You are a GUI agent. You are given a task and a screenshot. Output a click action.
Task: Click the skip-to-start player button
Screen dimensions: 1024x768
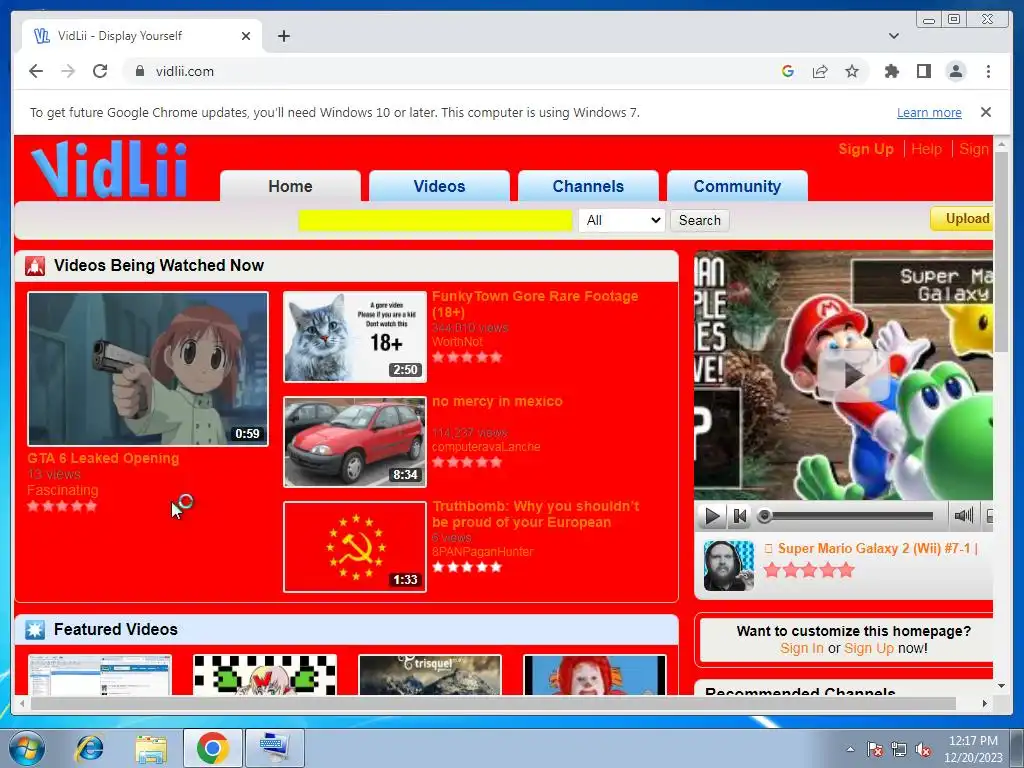point(740,516)
